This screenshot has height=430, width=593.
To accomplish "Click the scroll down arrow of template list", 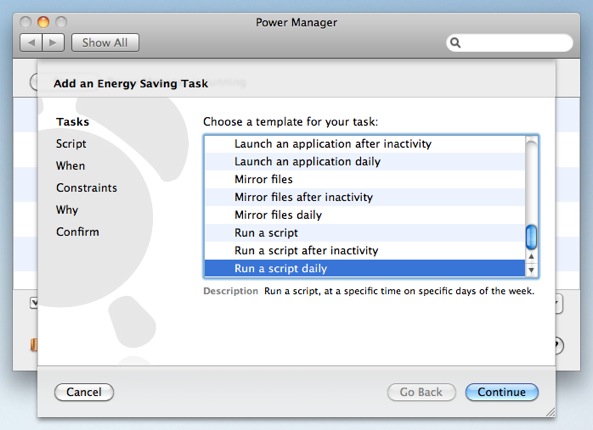I will [531, 270].
